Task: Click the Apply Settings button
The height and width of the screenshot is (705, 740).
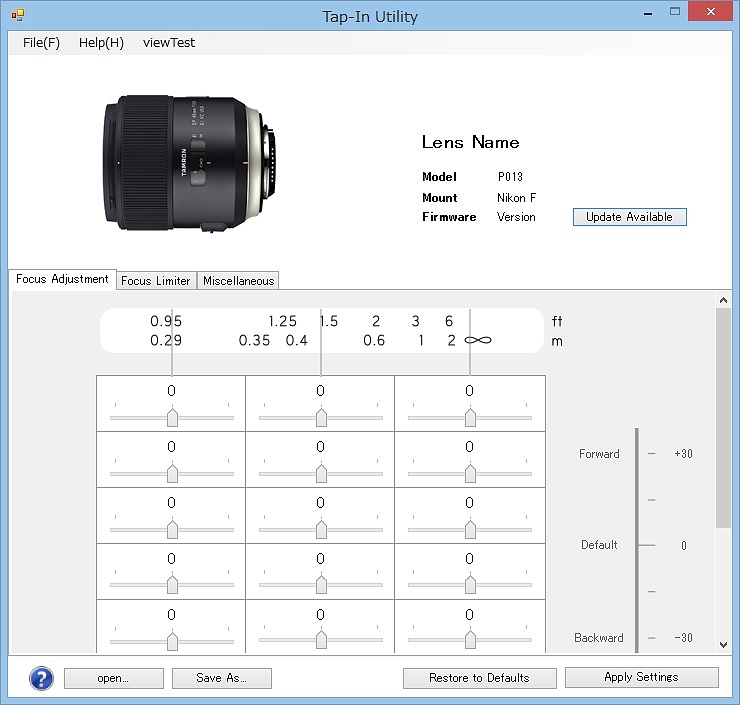Action: coord(641,677)
